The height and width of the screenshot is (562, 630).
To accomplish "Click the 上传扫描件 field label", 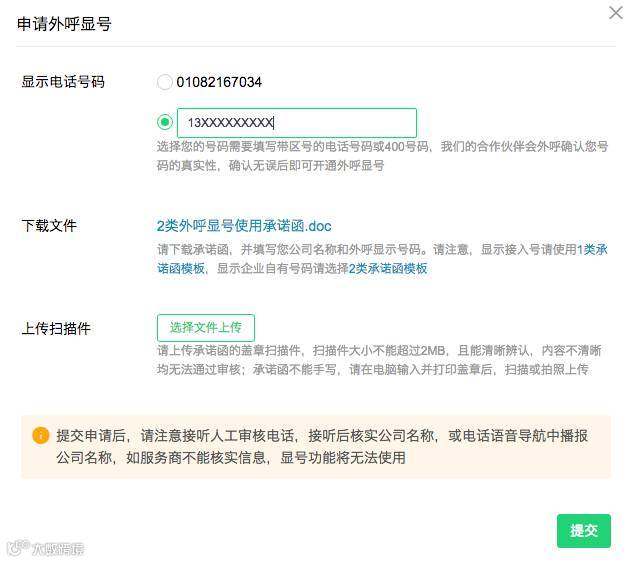I will point(56,328).
